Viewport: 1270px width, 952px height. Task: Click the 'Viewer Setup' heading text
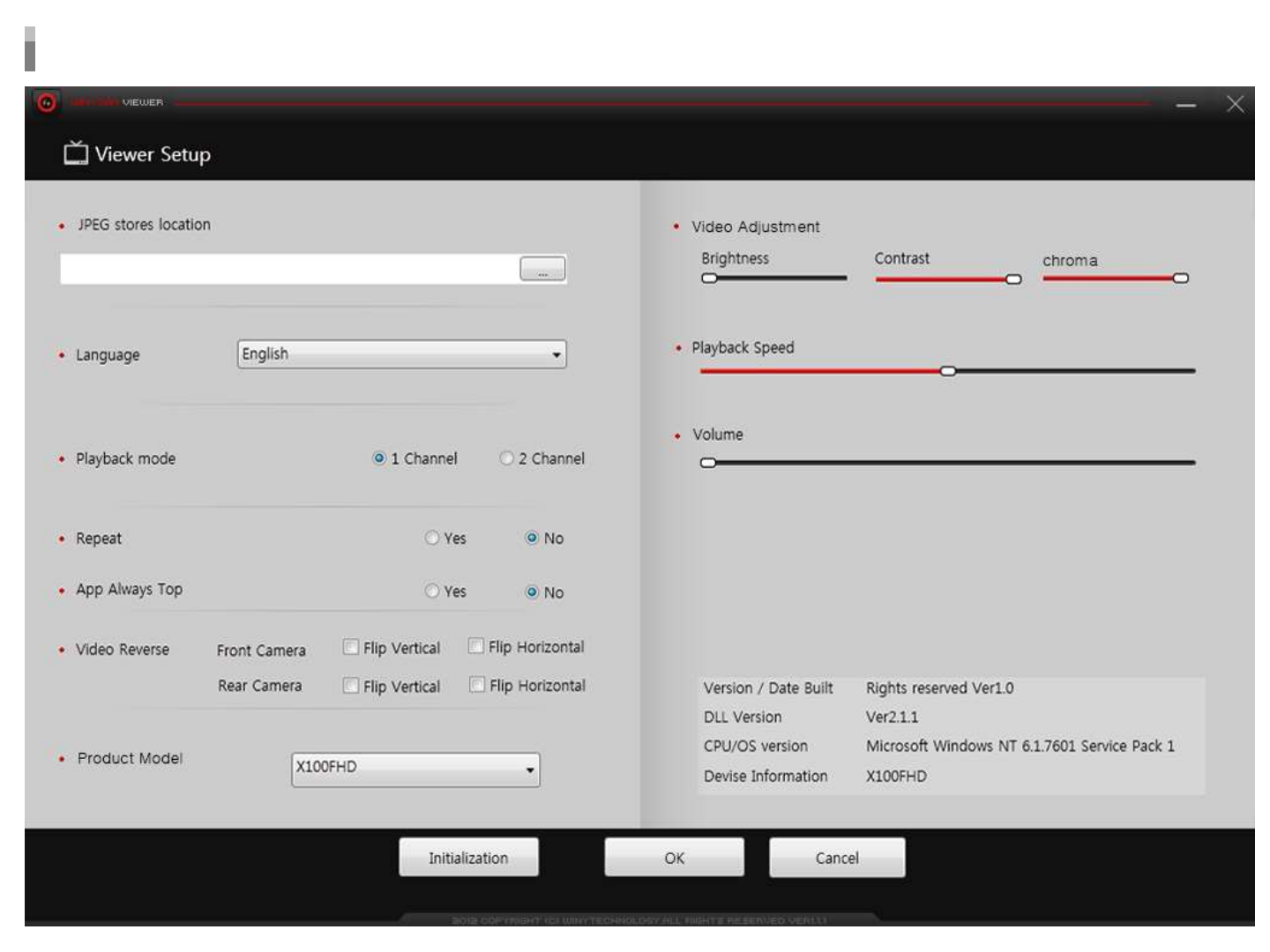pos(153,154)
